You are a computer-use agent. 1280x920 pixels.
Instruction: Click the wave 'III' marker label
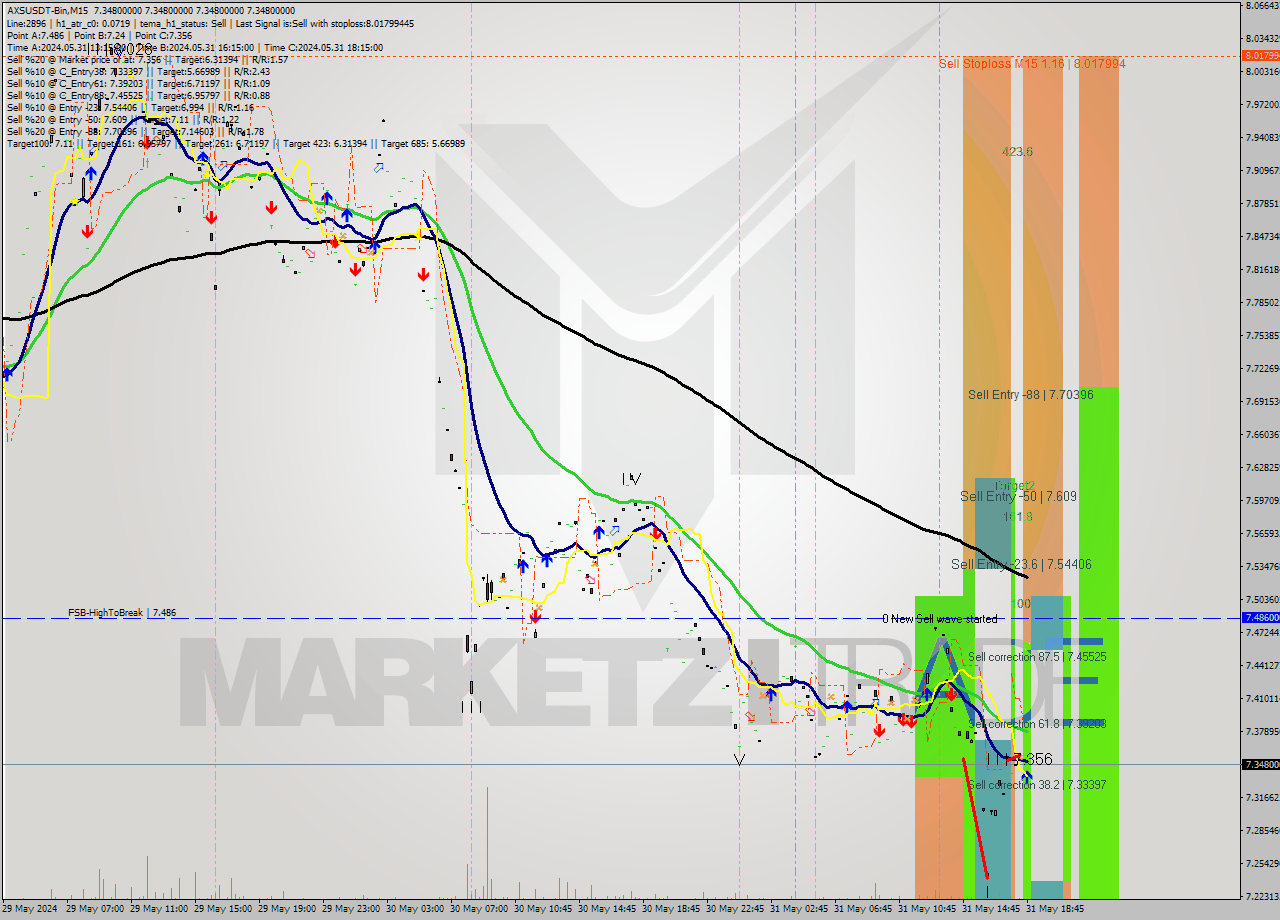coord(472,707)
